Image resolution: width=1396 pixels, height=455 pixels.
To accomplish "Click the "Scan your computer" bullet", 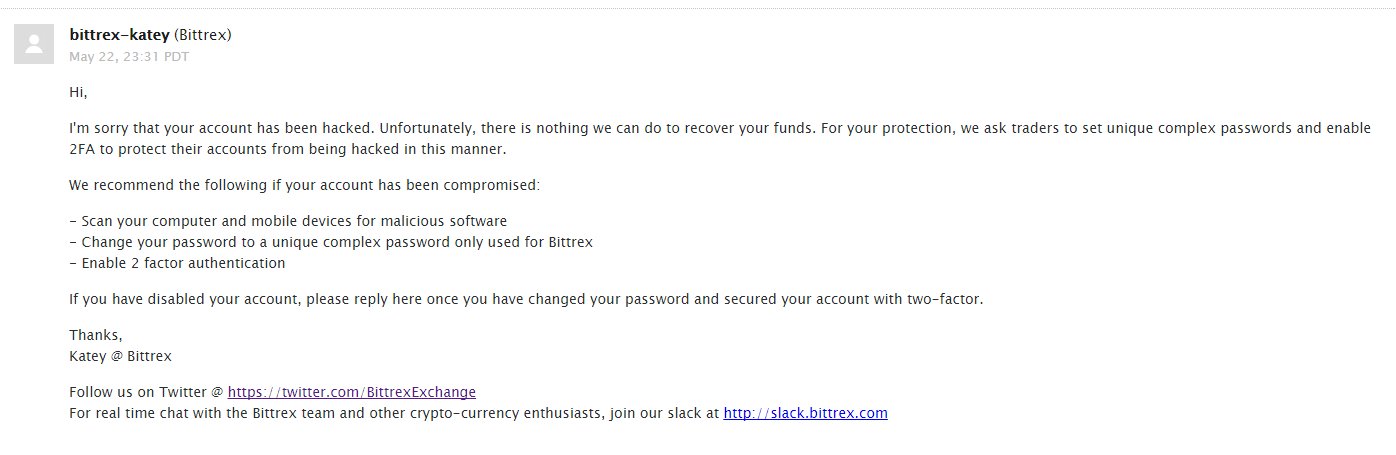I will point(288,221).
